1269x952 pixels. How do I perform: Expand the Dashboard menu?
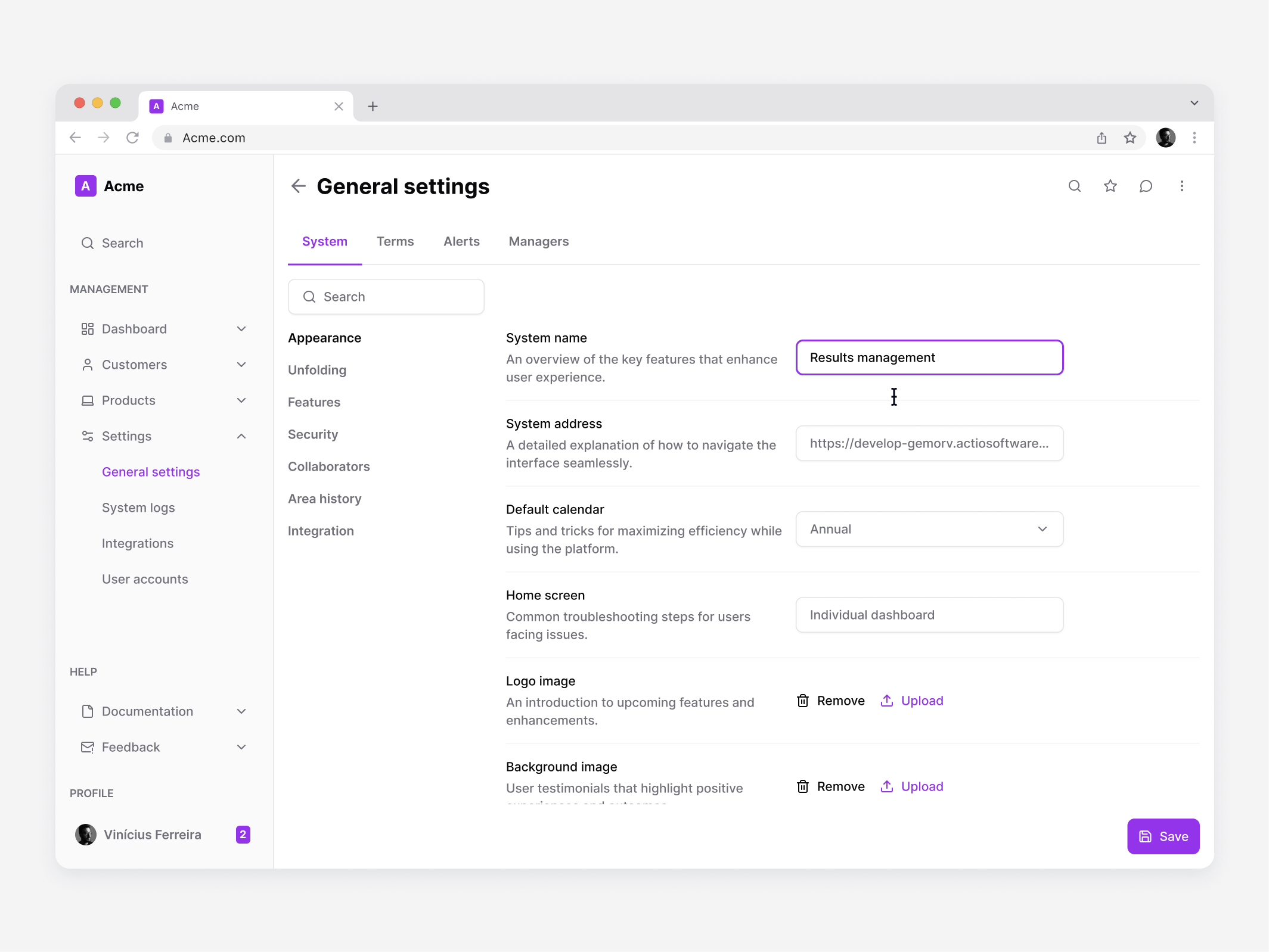241,329
